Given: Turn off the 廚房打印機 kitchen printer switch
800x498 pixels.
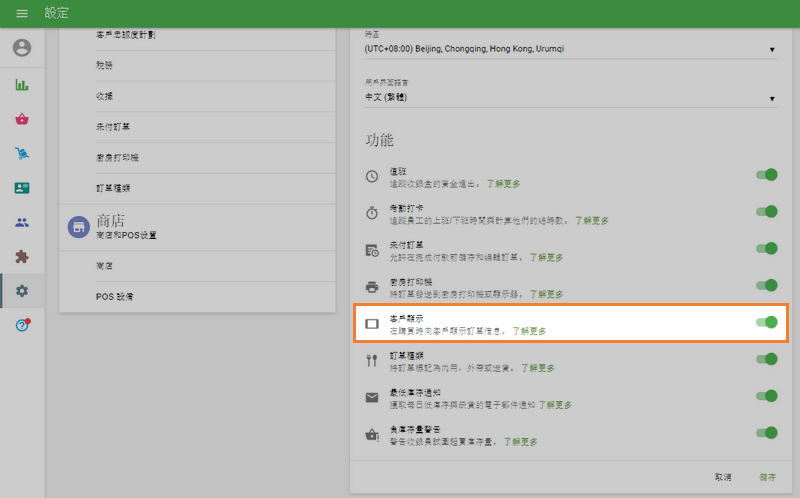Looking at the screenshot, I should (x=766, y=285).
